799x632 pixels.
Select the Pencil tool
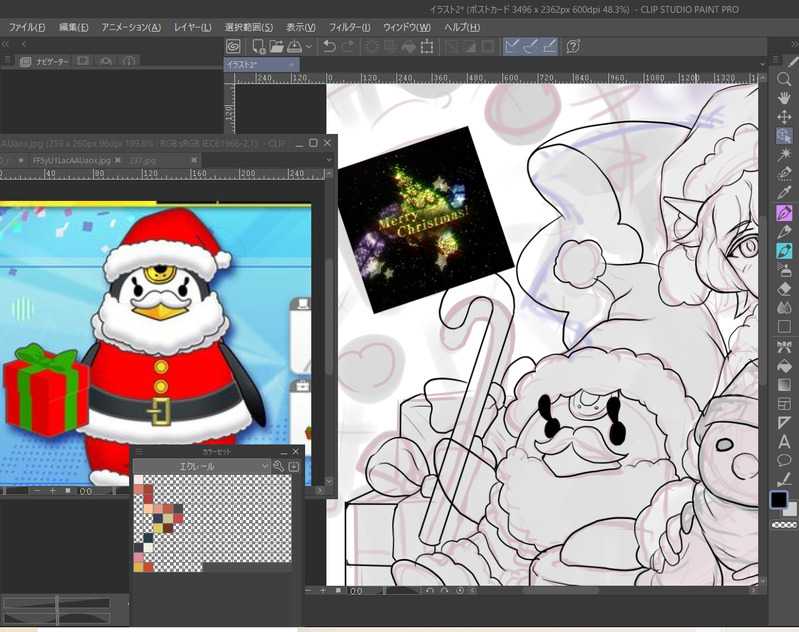[x=784, y=232]
